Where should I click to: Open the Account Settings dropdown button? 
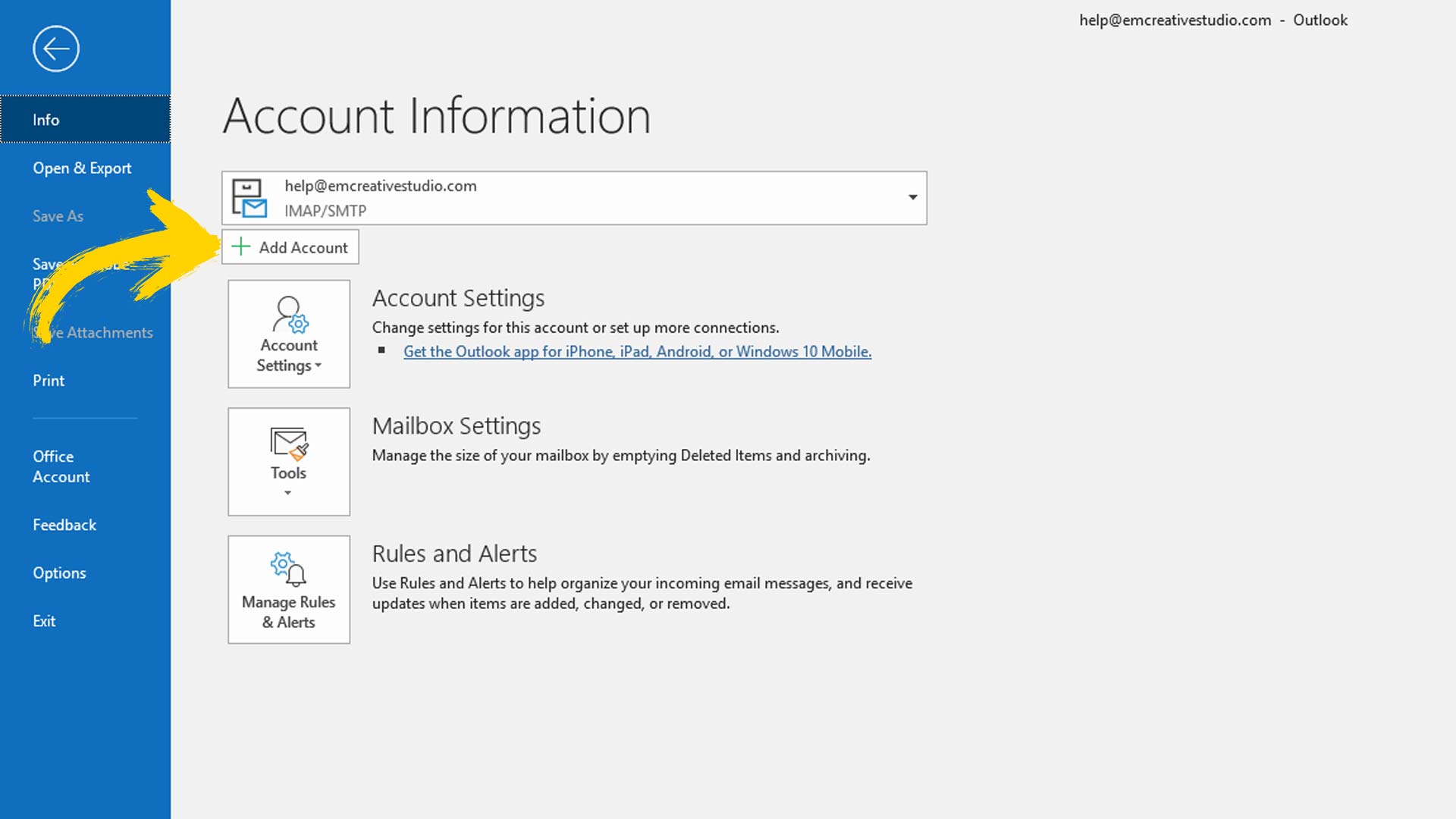(x=289, y=334)
